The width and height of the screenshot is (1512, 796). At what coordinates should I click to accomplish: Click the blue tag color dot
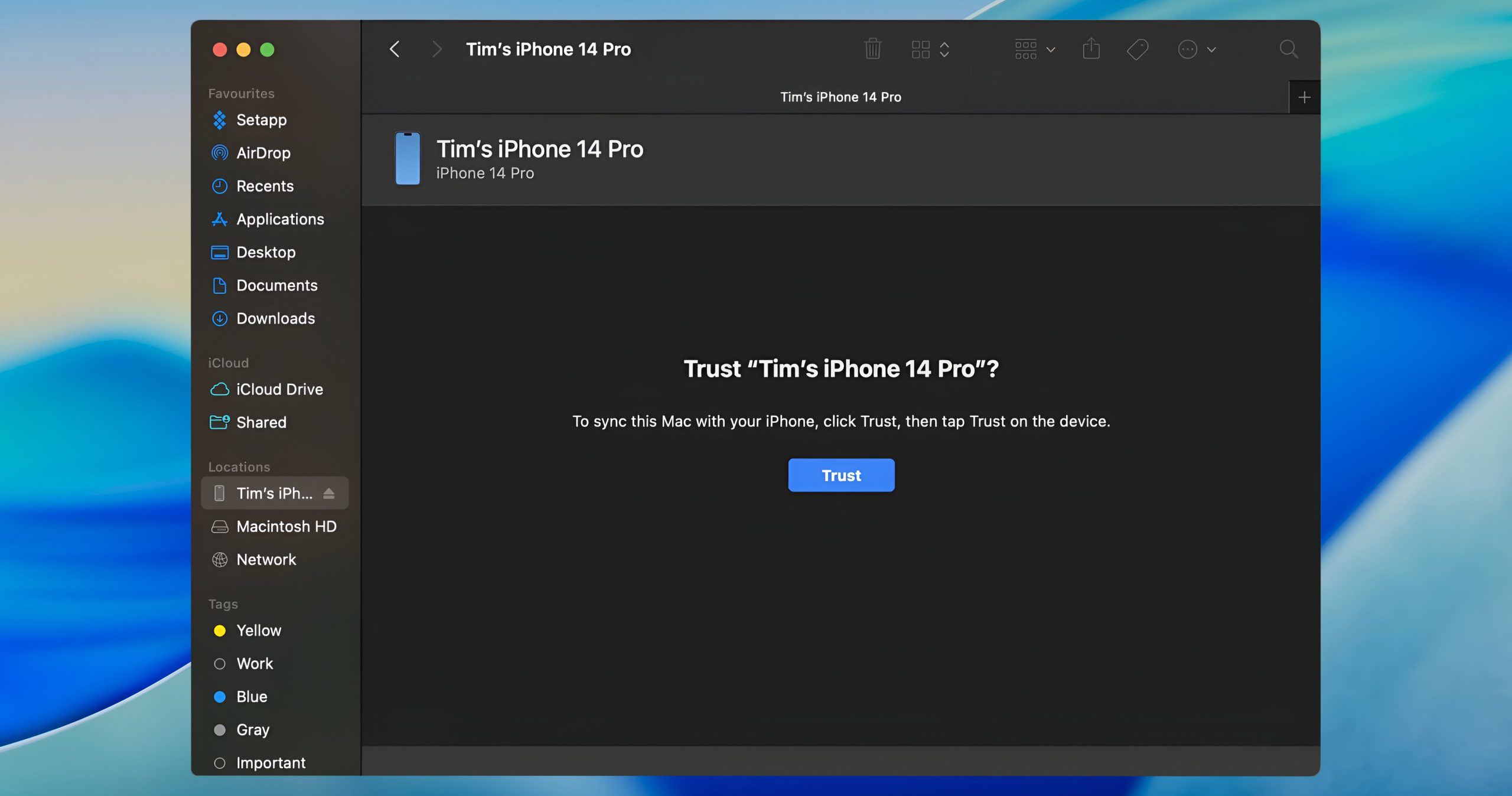[x=220, y=697]
